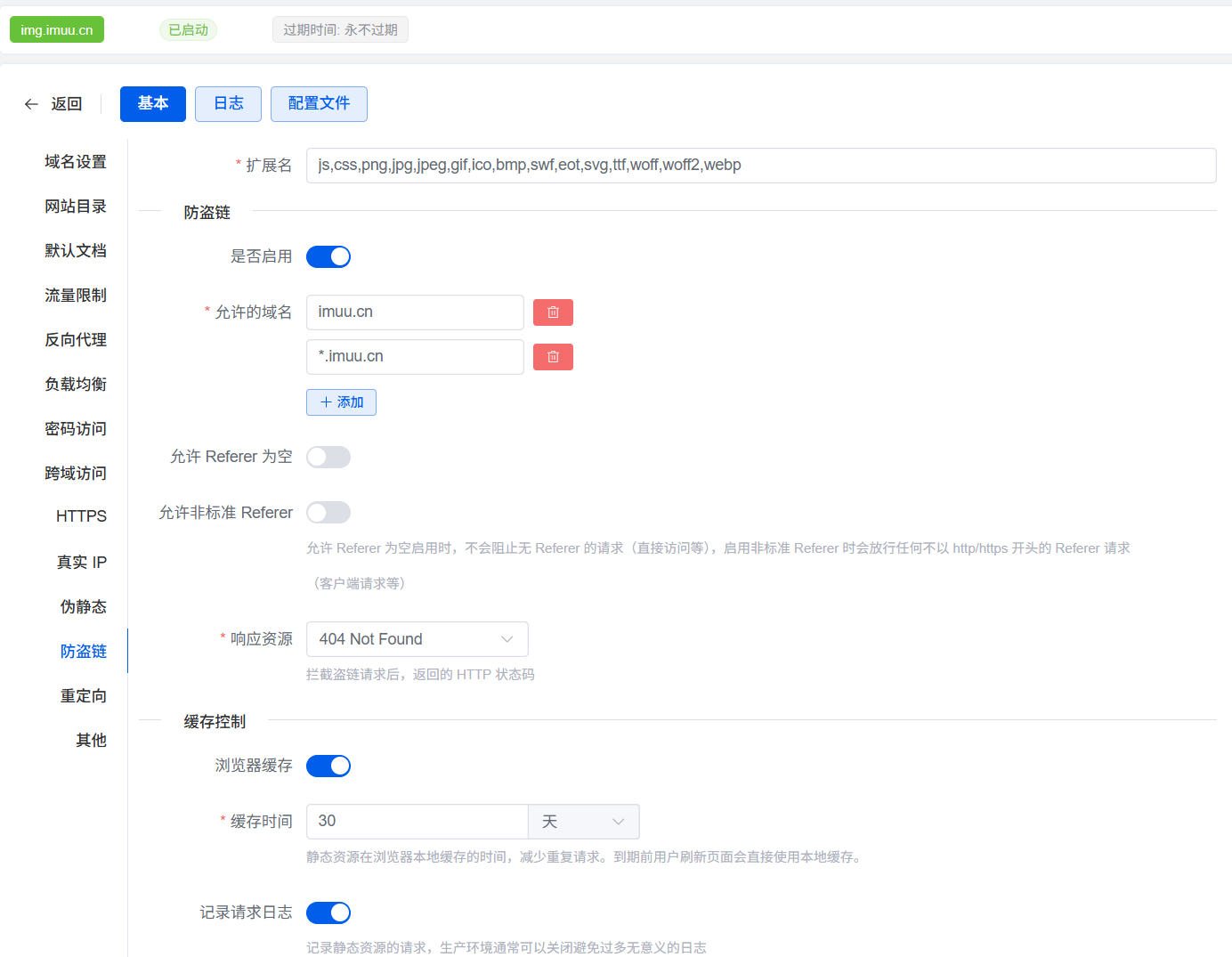Image resolution: width=1232 pixels, height=957 pixels.
Task: Expand the cache time unit dropdown
Action: click(583, 822)
